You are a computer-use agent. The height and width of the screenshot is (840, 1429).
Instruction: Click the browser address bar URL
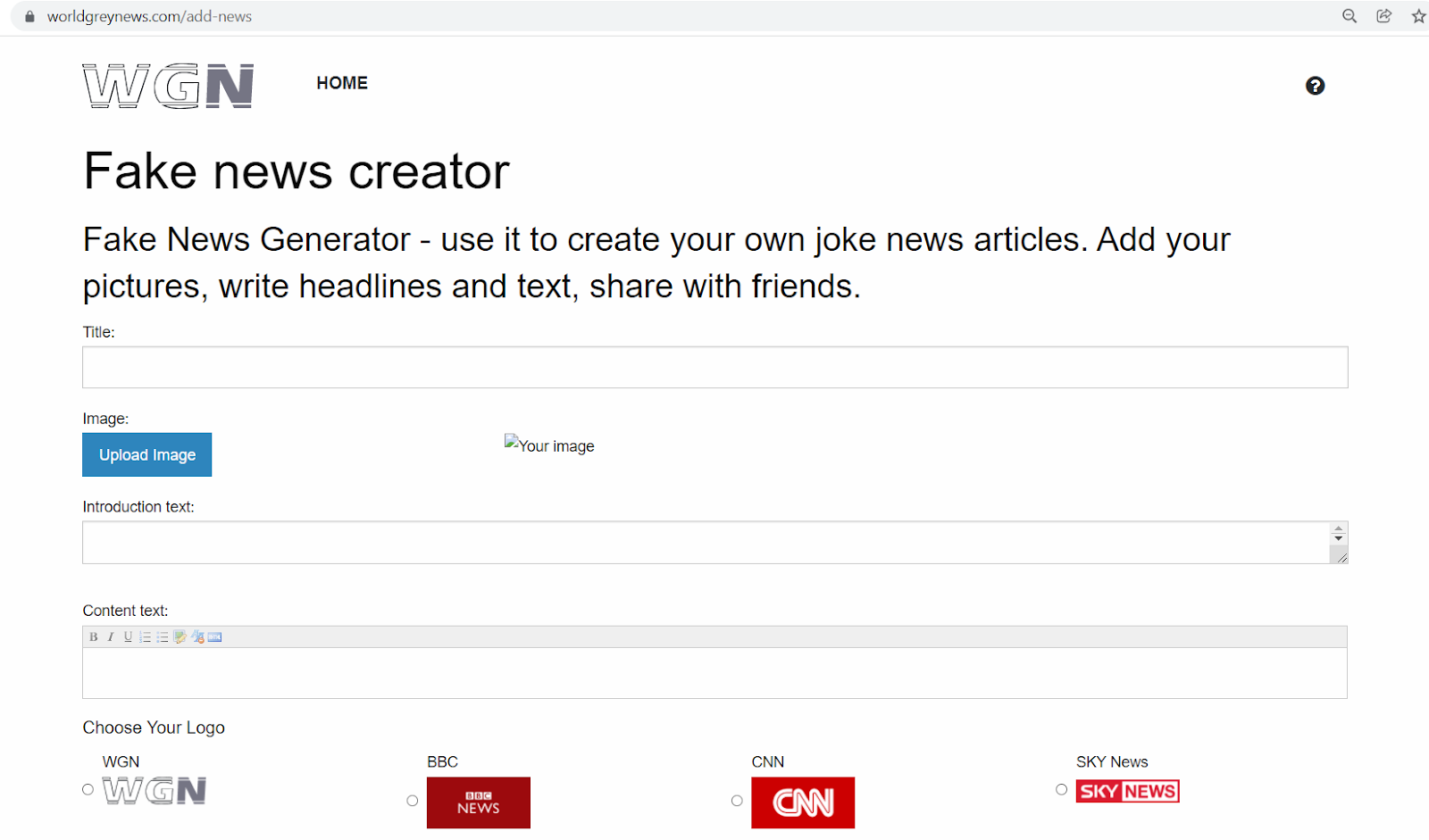coord(149,16)
